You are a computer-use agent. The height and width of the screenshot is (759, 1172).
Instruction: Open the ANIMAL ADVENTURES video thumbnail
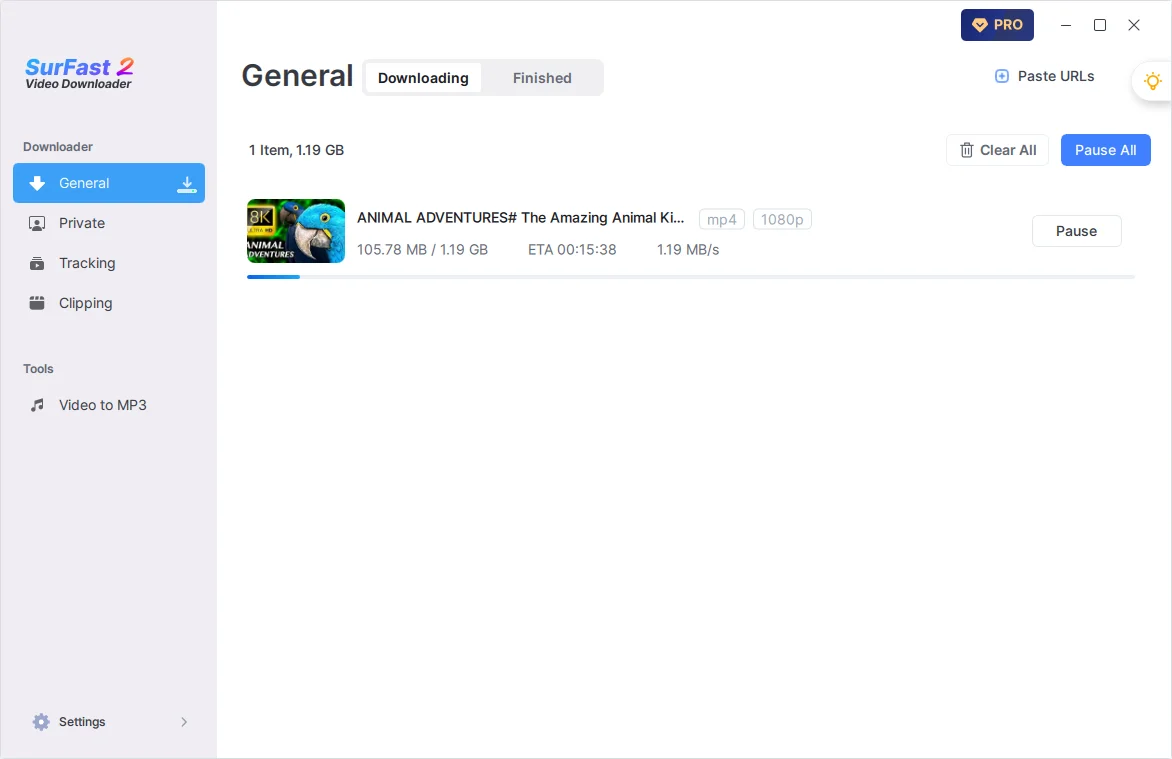point(296,231)
